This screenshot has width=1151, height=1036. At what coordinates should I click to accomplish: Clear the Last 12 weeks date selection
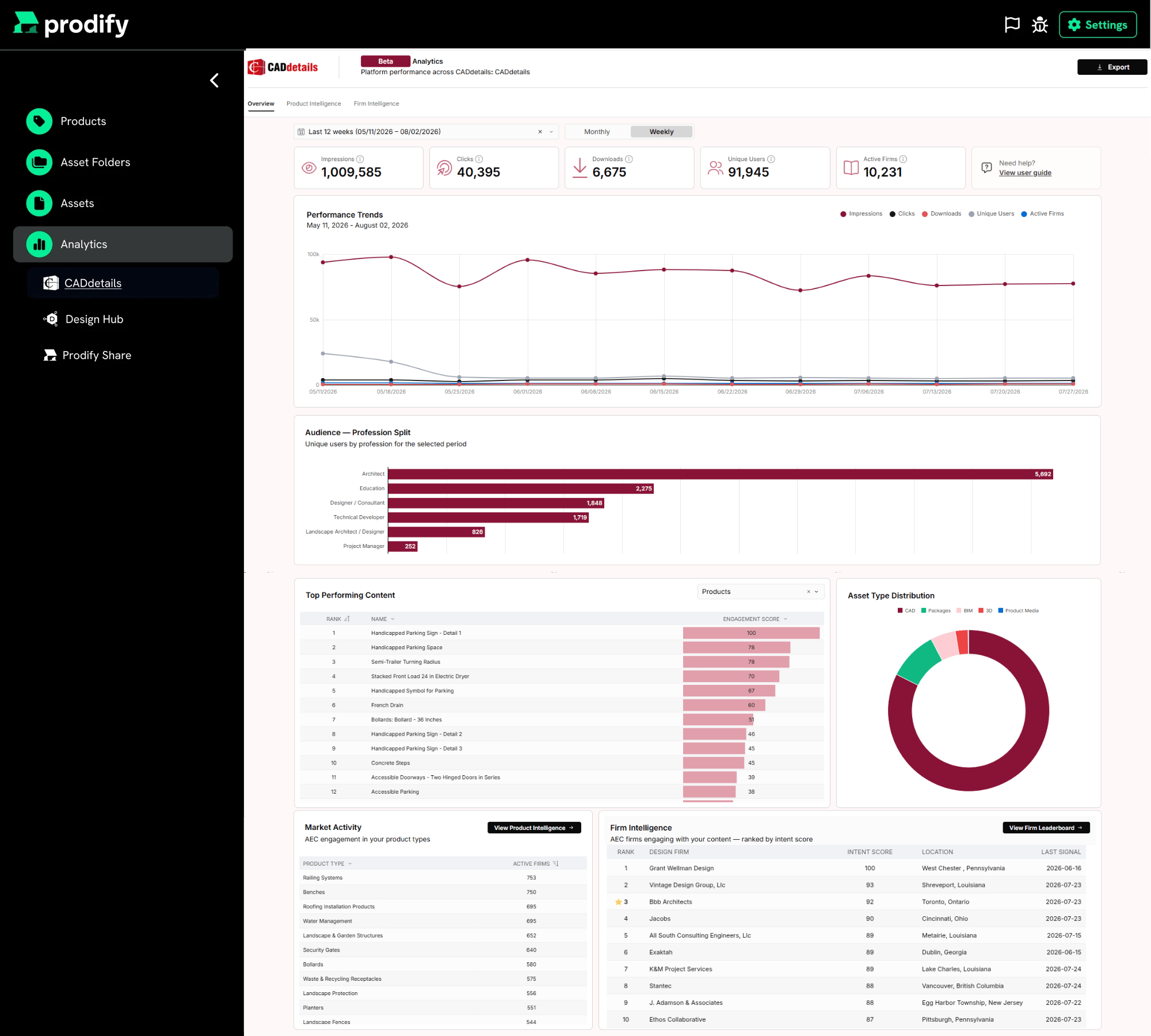click(540, 132)
